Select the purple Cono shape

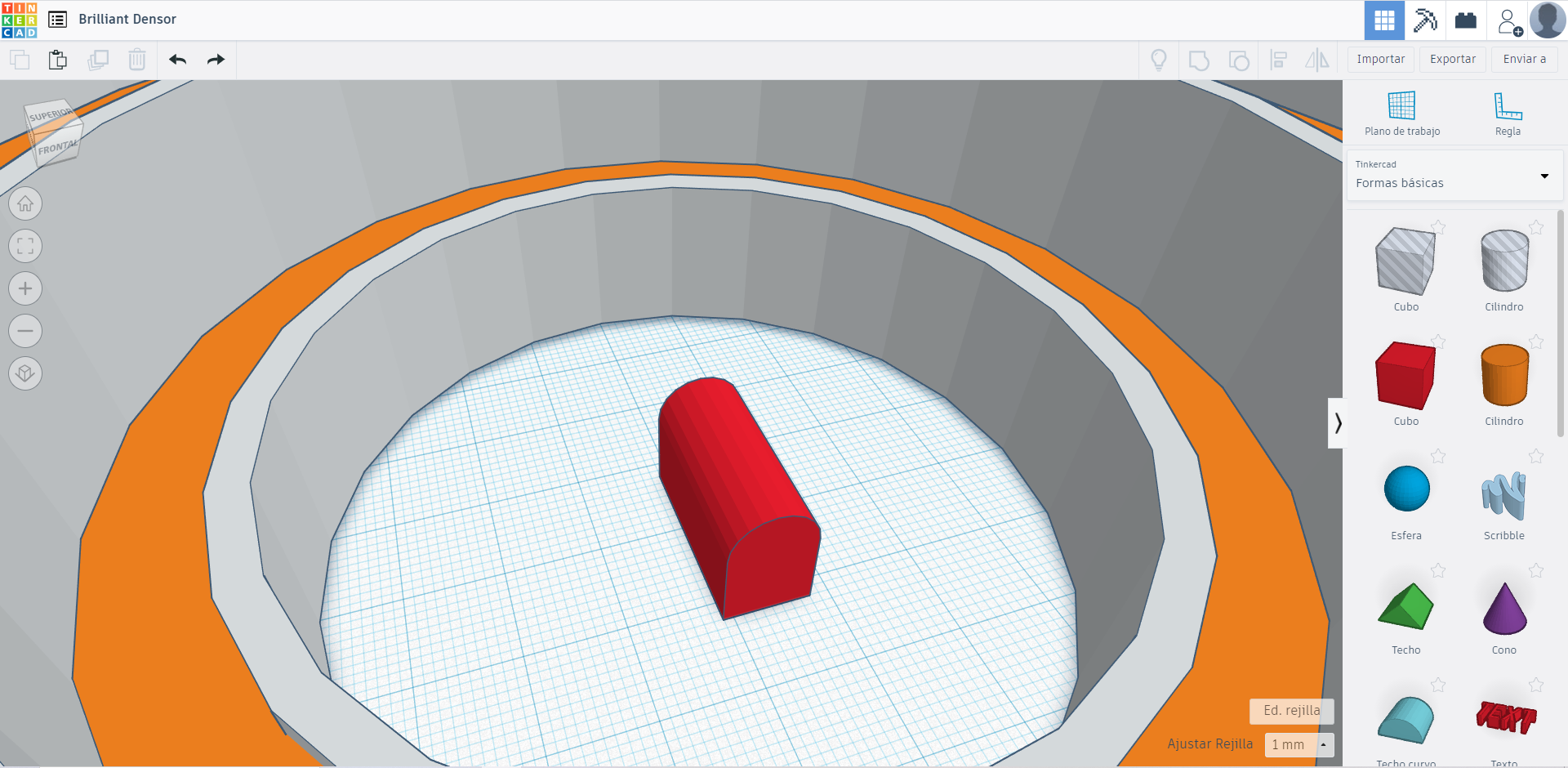(x=1504, y=609)
